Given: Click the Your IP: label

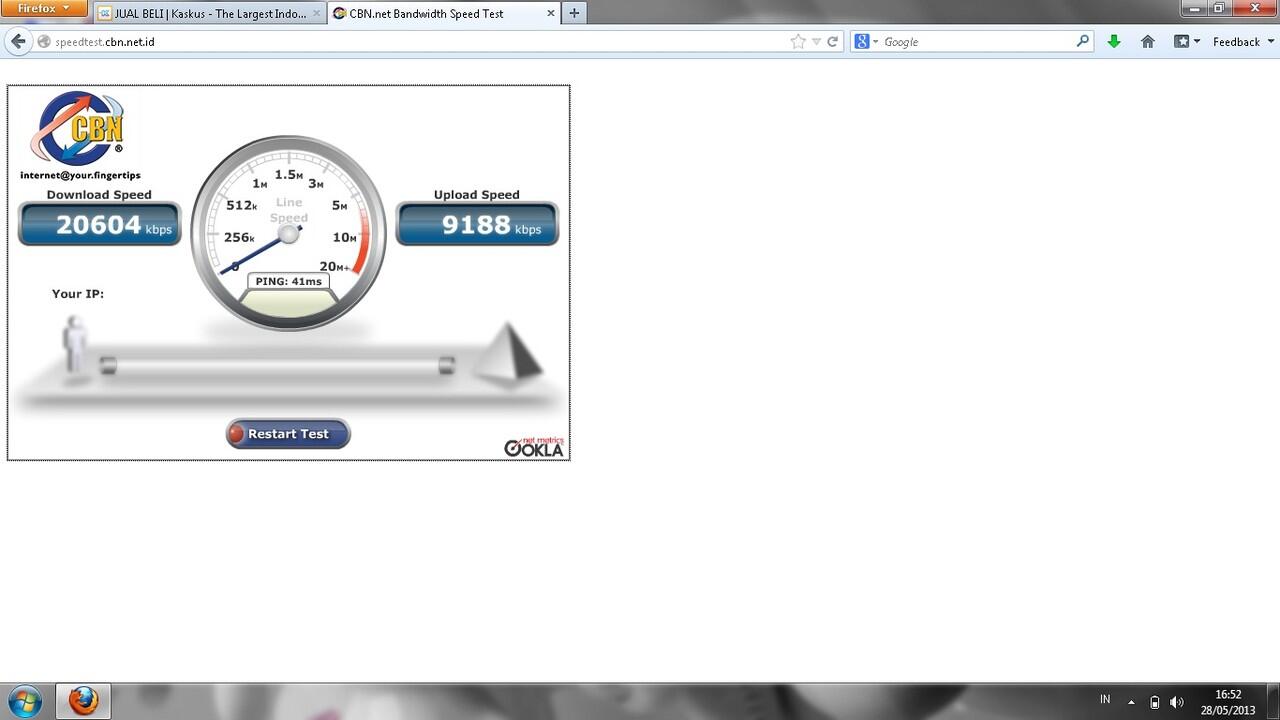Looking at the screenshot, I should pos(78,294).
